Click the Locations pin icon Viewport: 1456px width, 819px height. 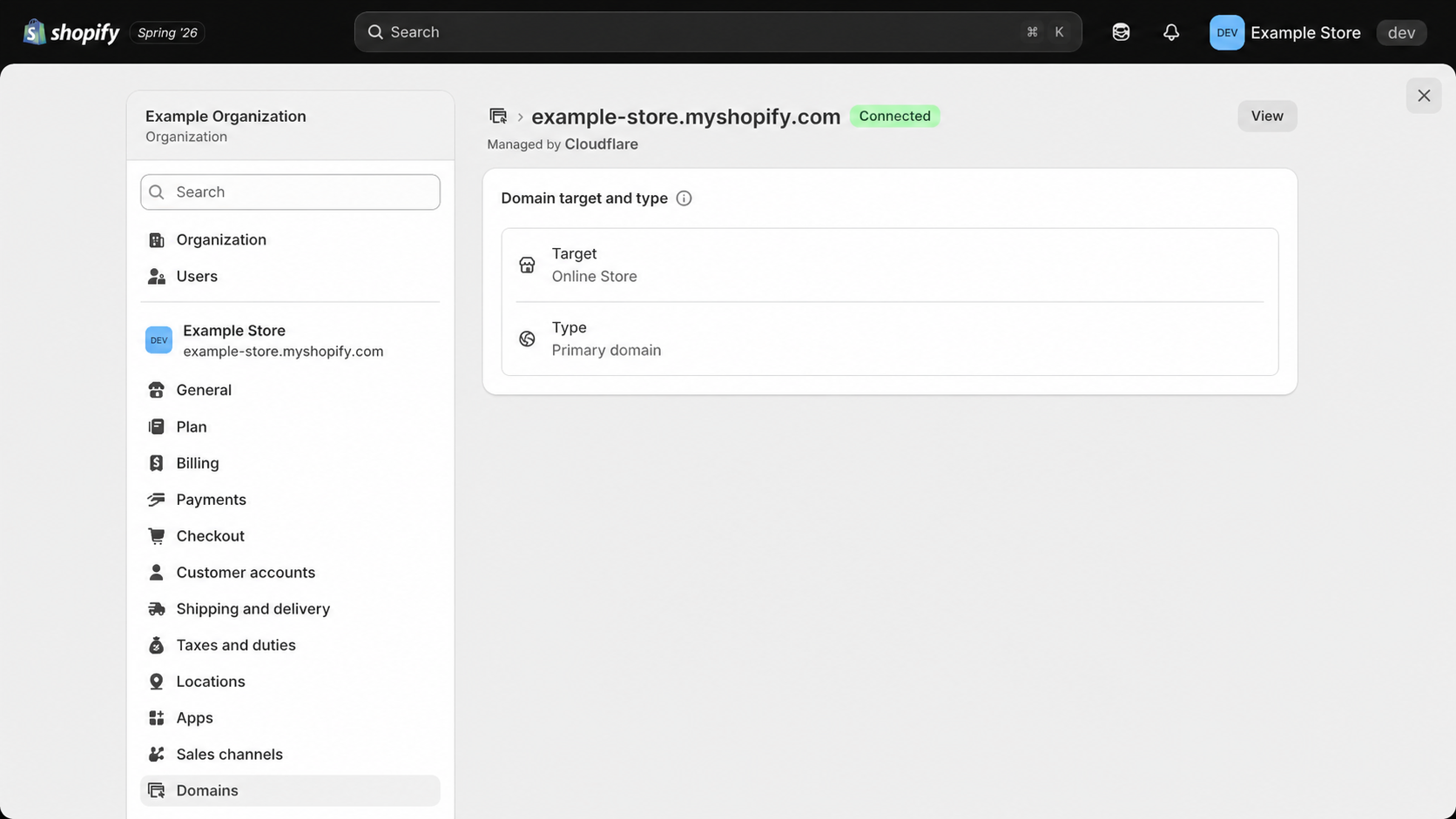tap(157, 681)
